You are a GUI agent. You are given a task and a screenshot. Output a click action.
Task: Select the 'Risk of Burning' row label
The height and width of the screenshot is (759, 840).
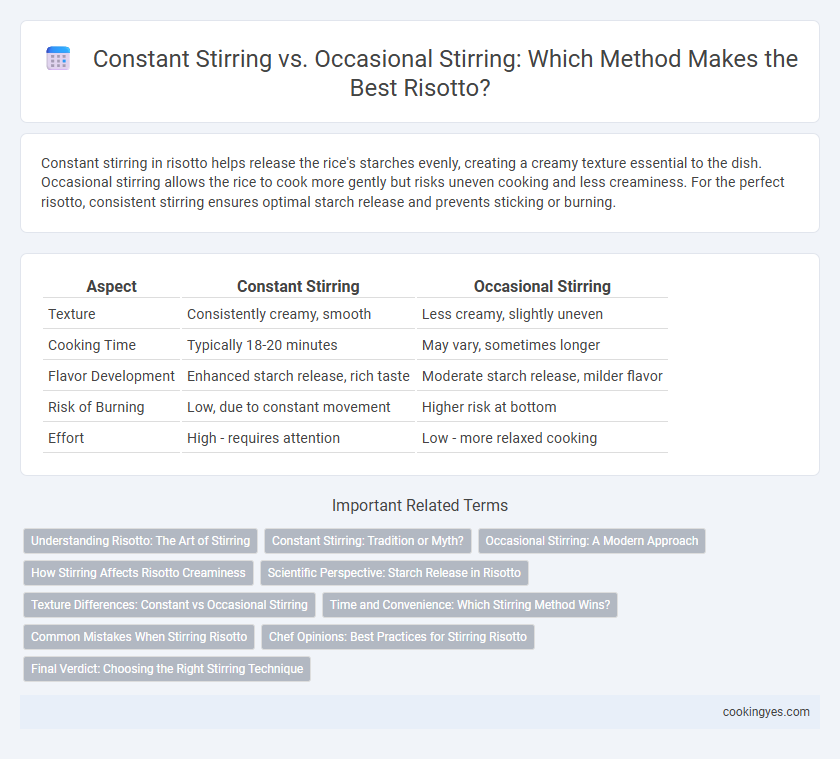pyautogui.click(x=96, y=407)
